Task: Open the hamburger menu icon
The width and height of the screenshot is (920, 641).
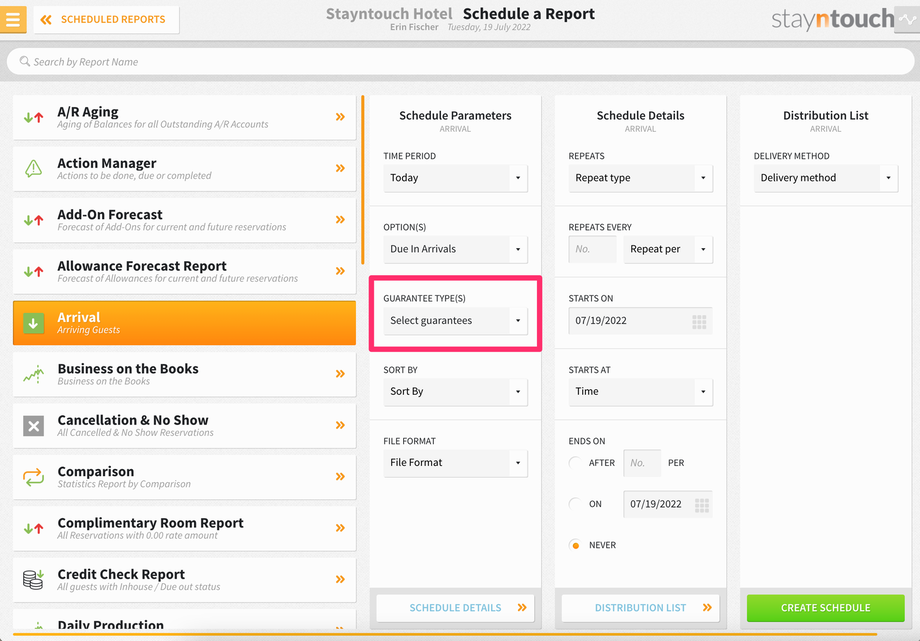Action: tap(13, 19)
